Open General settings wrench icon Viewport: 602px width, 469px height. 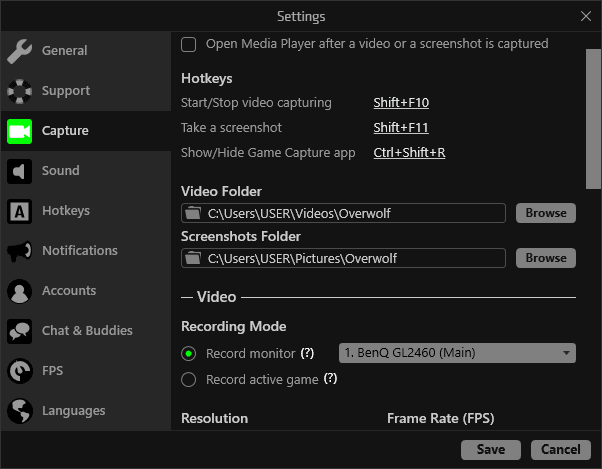click(20, 51)
